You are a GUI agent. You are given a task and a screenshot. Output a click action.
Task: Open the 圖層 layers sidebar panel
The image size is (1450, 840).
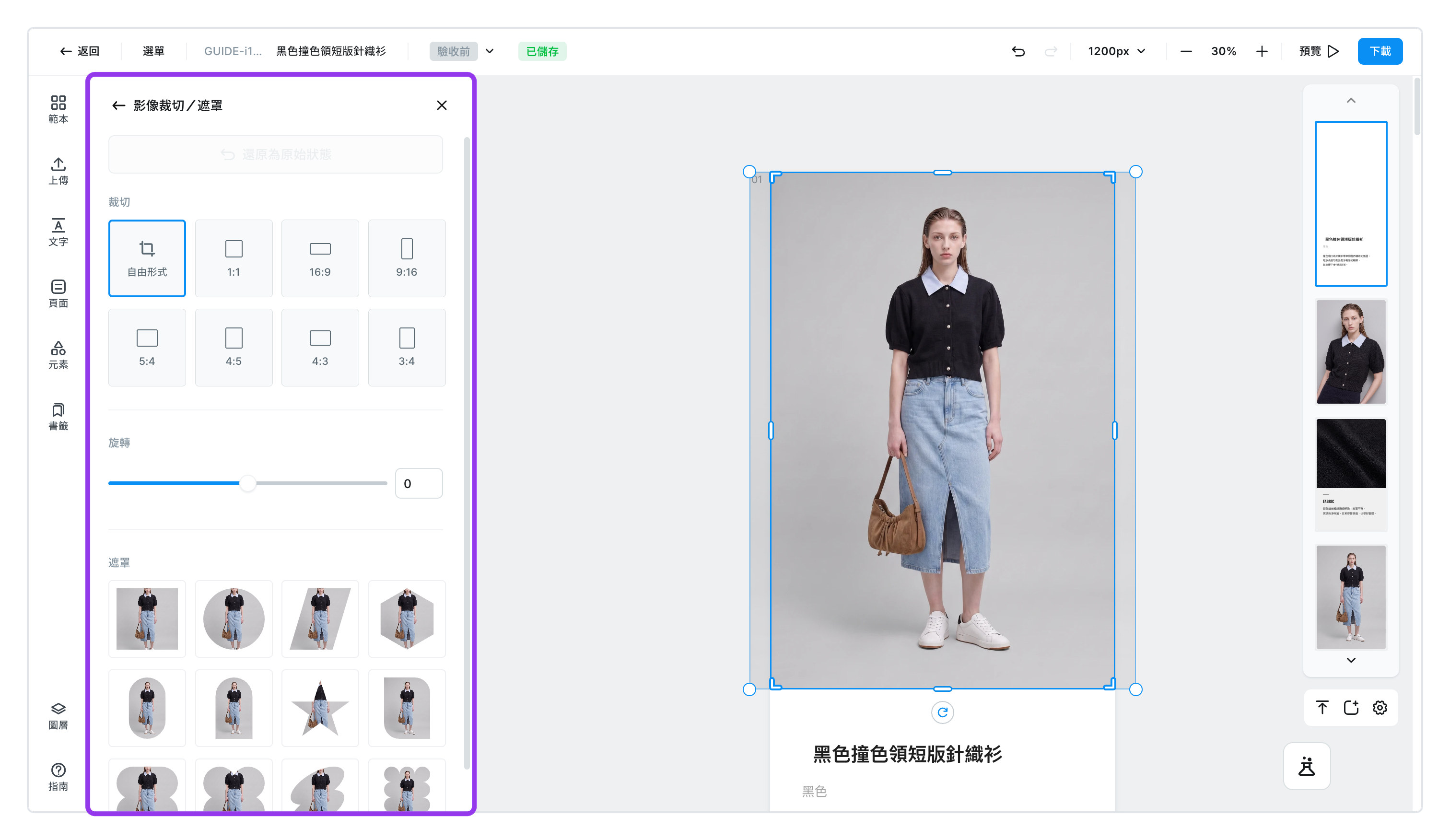[x=58, y=716]
